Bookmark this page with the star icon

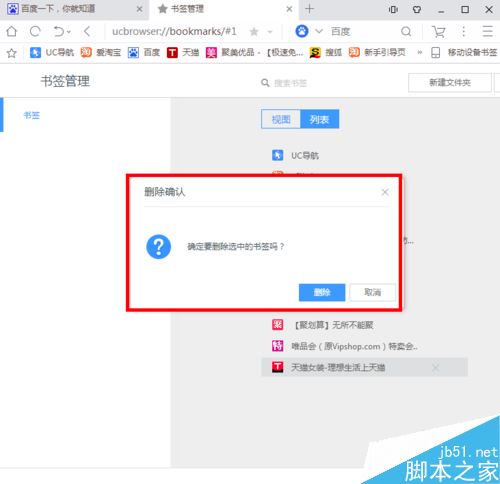(254, 32)
